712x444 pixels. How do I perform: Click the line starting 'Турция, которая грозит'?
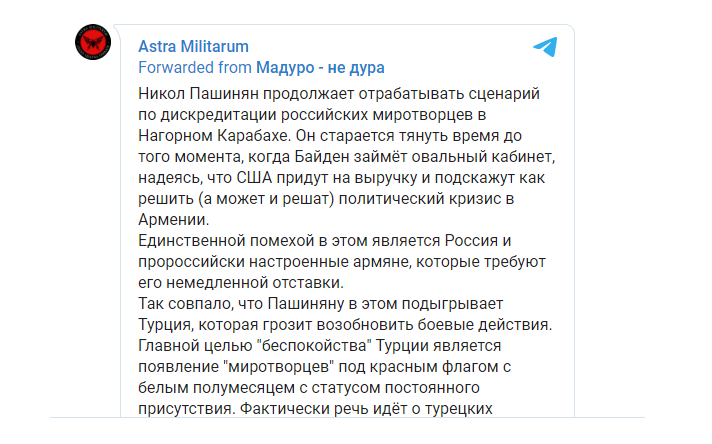(345, 325)
